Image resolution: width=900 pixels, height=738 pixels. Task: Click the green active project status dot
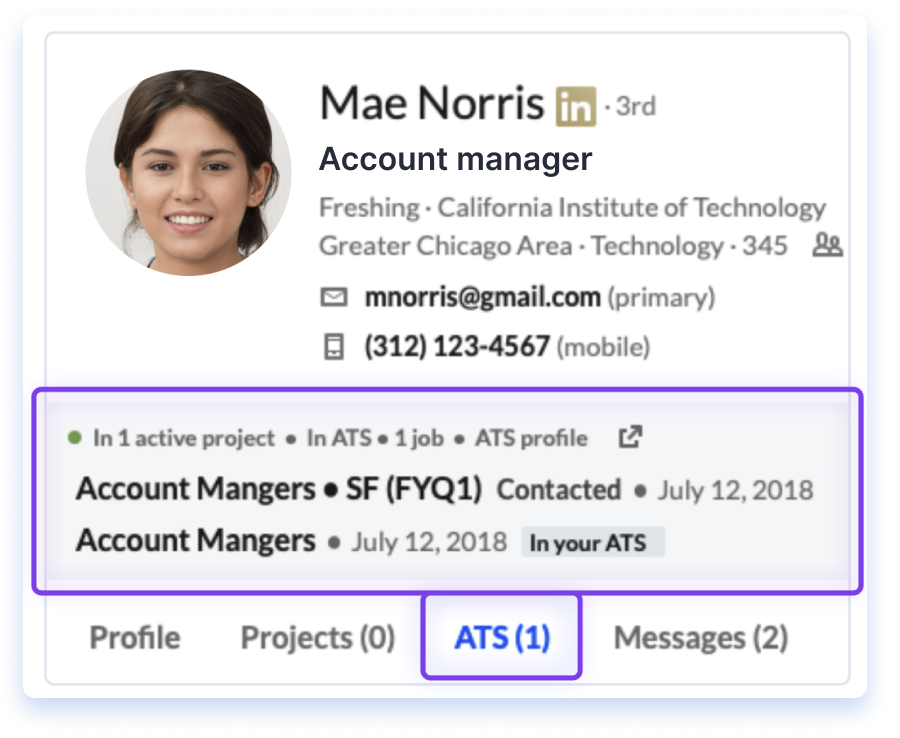coord(75,438)
